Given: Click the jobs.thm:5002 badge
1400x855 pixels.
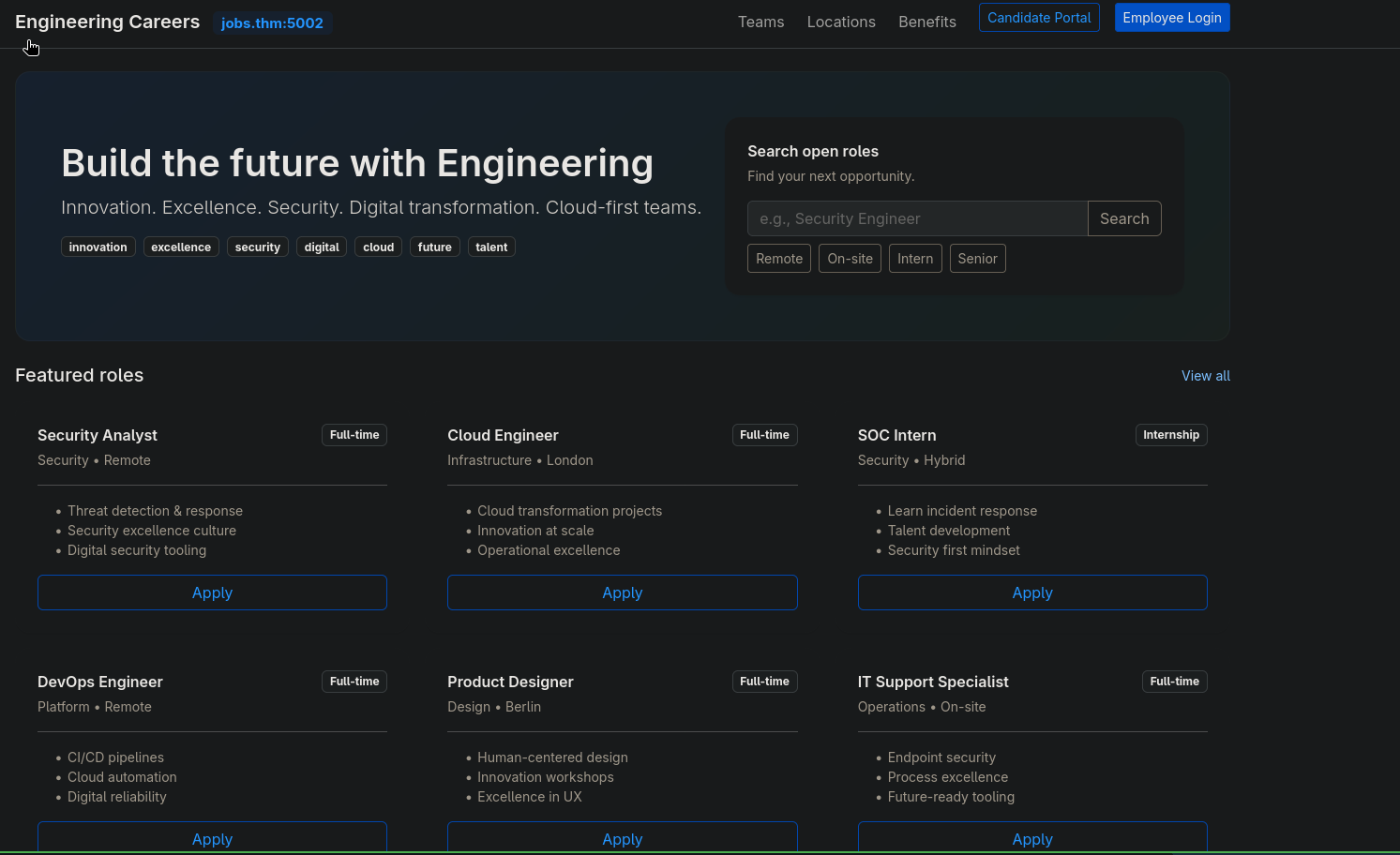Looking at the screenshot, I should coord(272,22).
